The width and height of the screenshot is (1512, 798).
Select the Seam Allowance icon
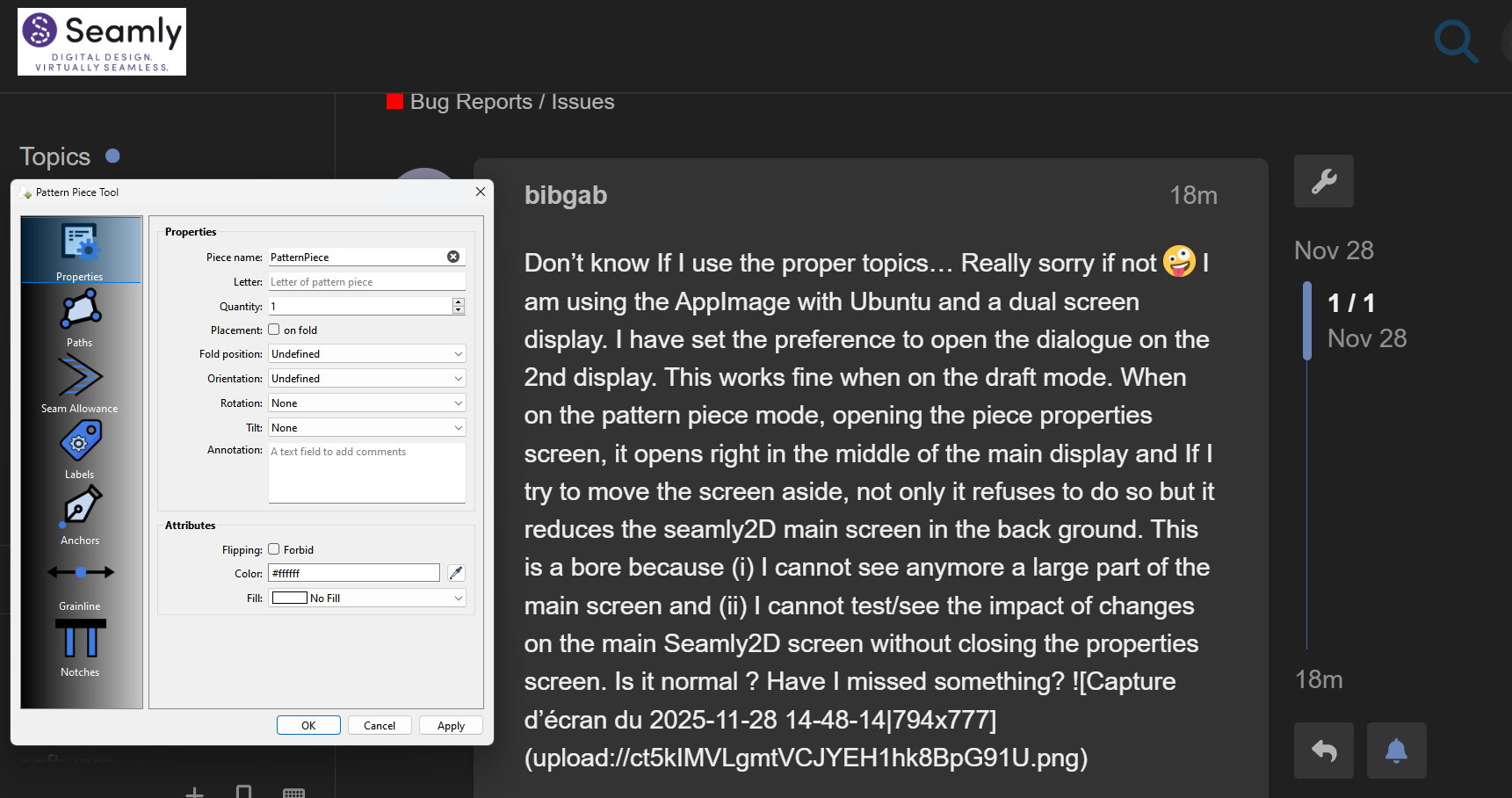click(80, 377)
